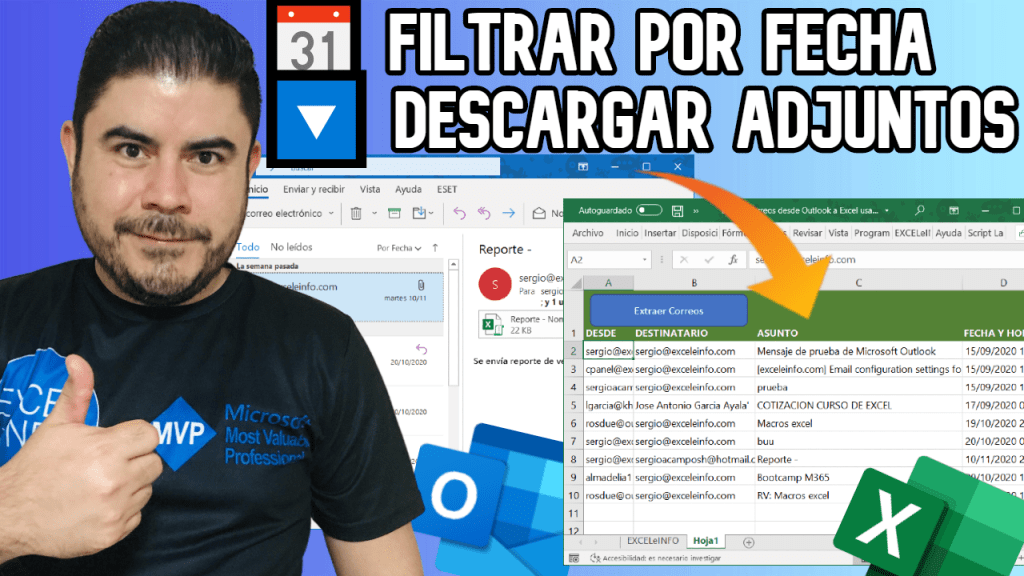
Task: Open the Revisar ribbon tab in Excel
Action: pyautogui.click(x=807, y=233)
